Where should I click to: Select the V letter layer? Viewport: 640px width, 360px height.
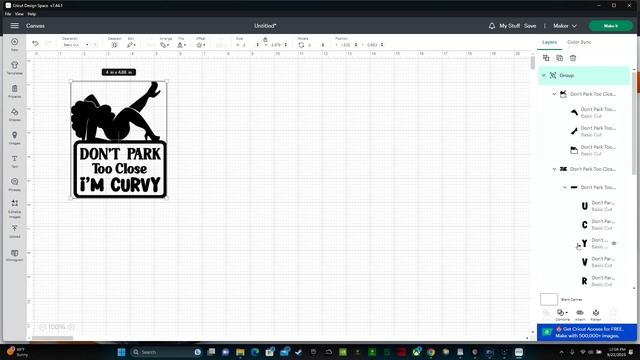598,262
